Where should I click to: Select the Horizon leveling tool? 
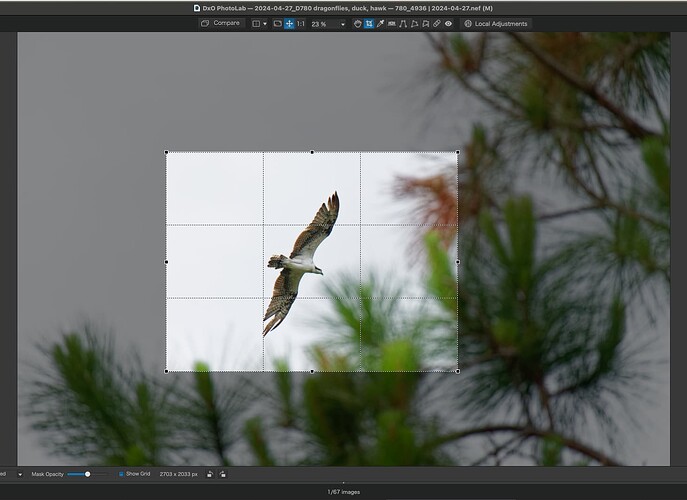click(392, 23)
